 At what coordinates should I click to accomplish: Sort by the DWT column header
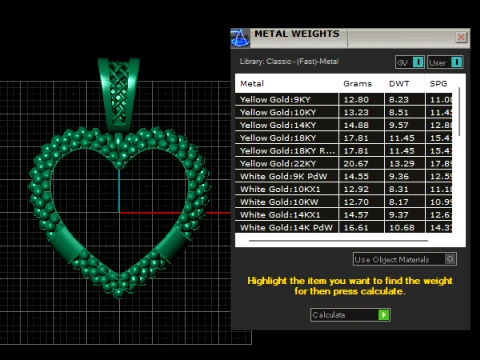(x=399, y=84)
